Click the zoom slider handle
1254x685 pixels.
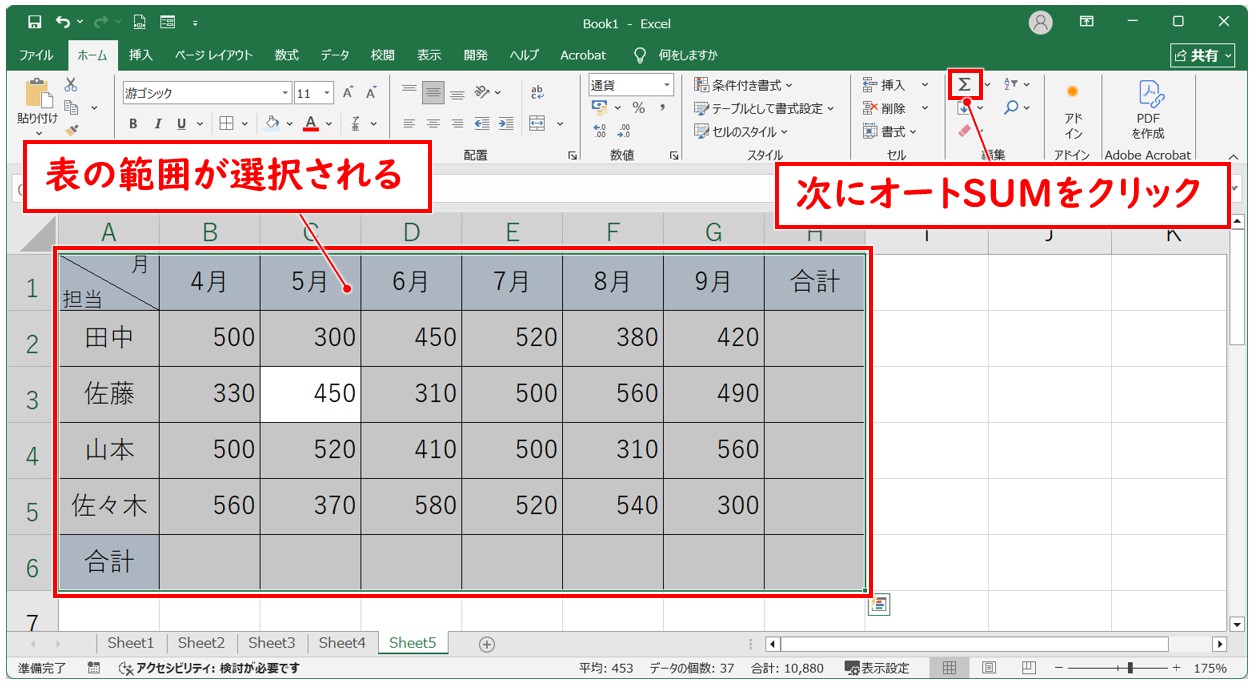1130,668
